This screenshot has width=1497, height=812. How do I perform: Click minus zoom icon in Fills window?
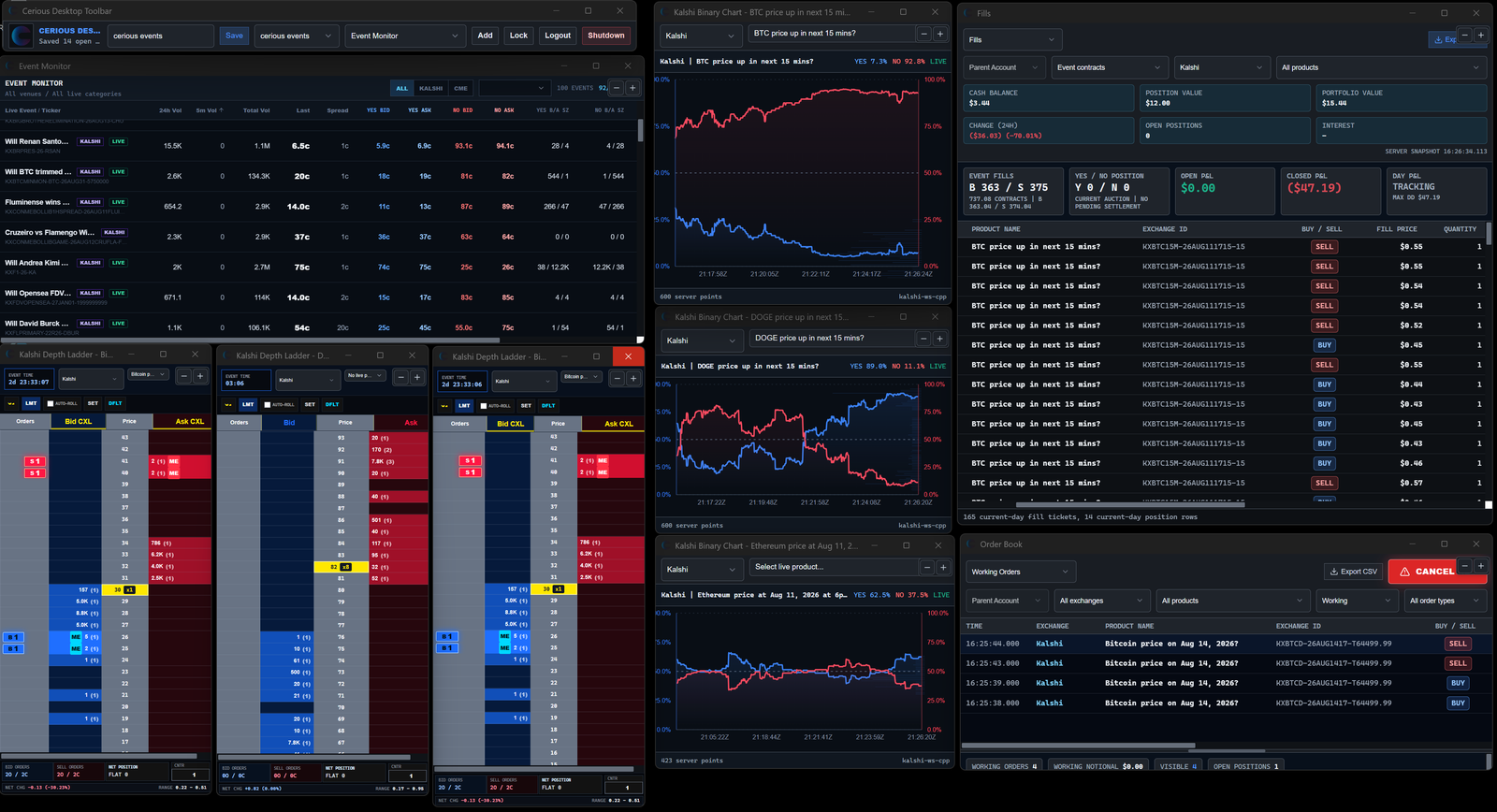1465,36
